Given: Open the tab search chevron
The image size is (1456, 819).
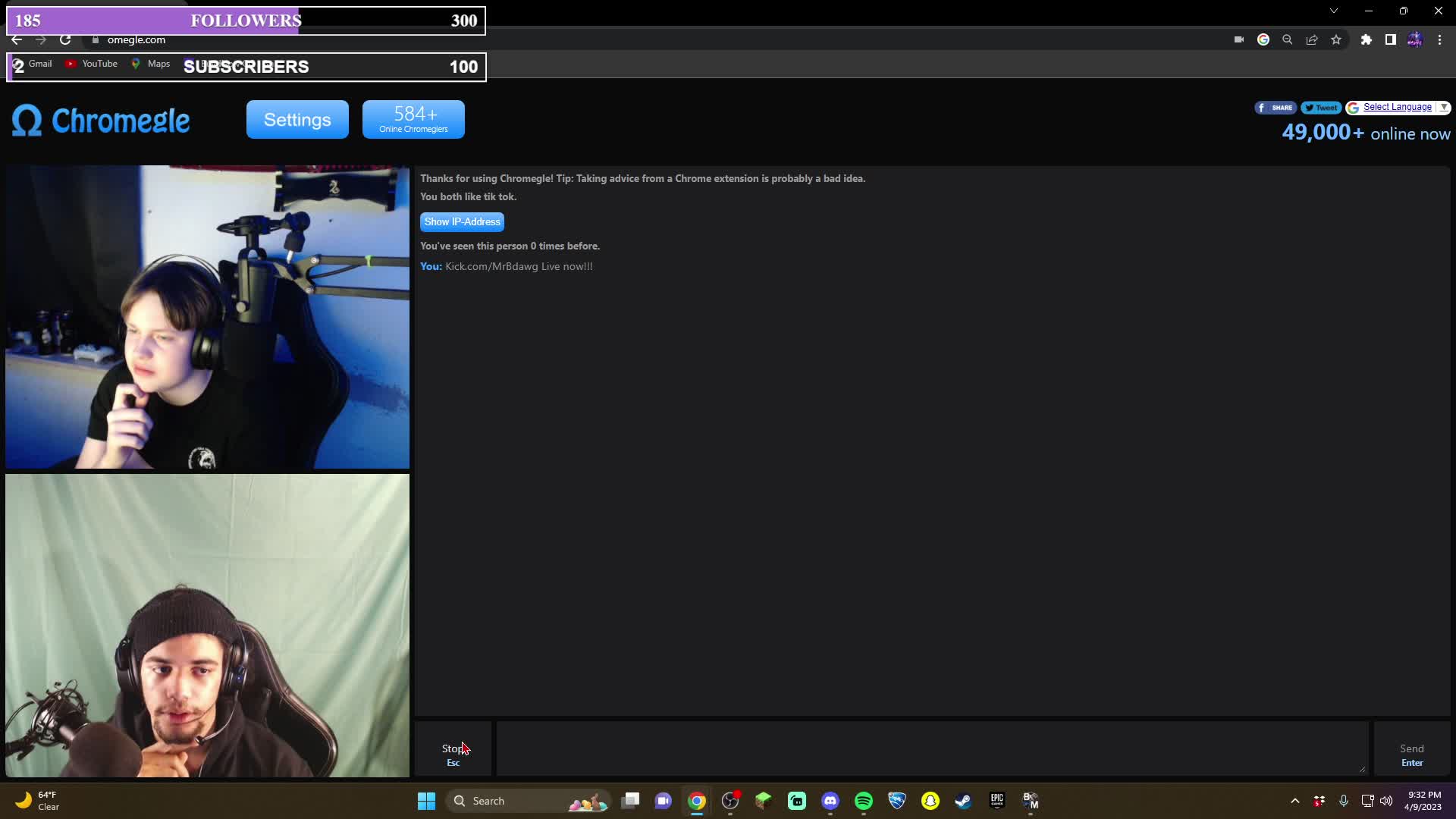Looking at the screenshot, I should pyautogui.click(x=1334, y=11).
